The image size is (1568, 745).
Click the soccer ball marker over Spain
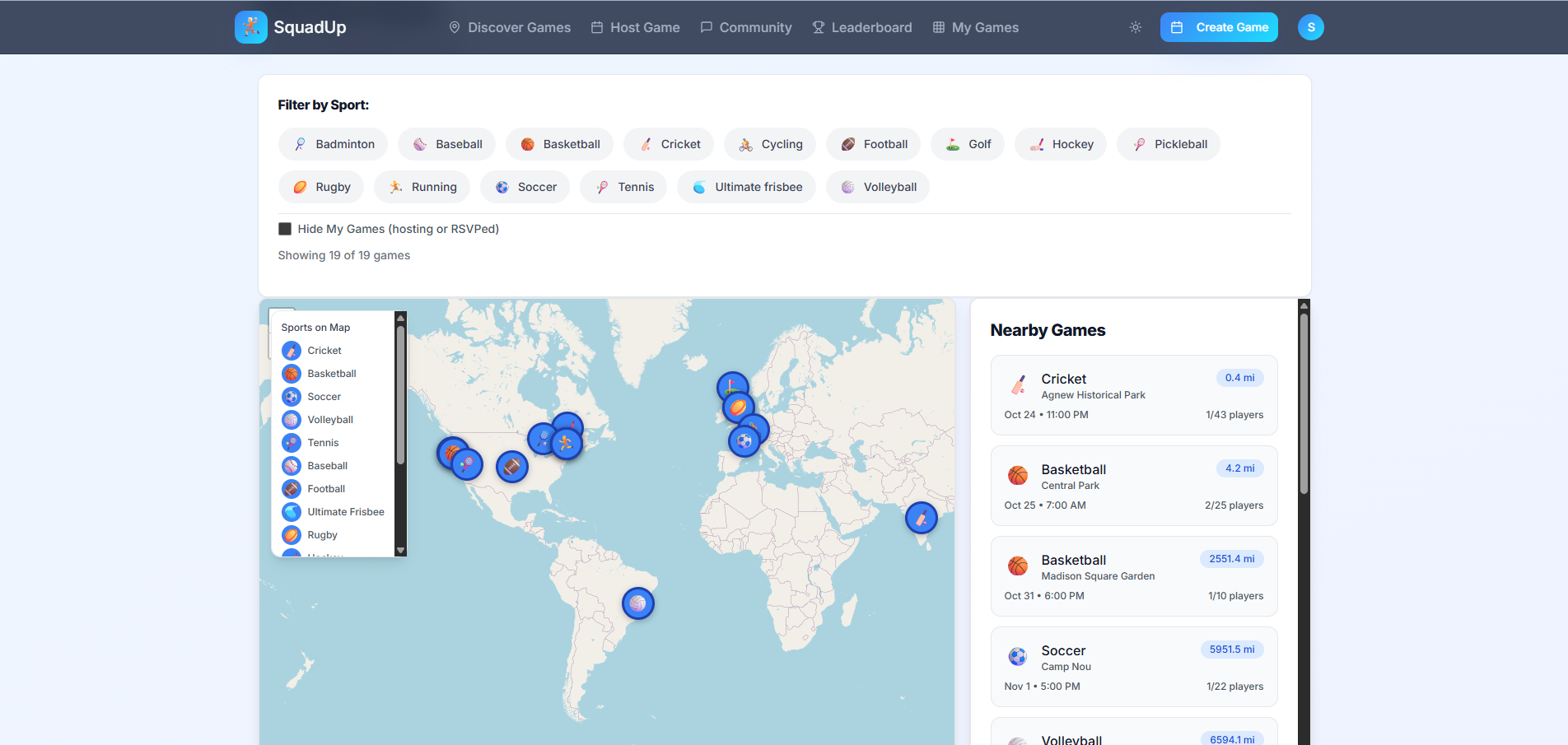click(x=744, y=442)
